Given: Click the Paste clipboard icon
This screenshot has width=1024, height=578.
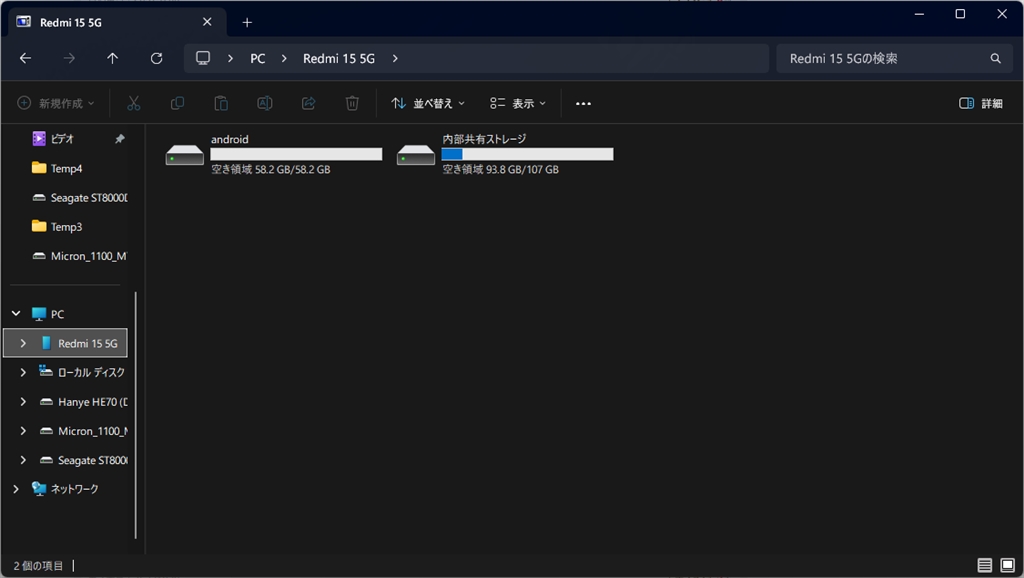Looking at the screenshot, I should tap(221, 103).
